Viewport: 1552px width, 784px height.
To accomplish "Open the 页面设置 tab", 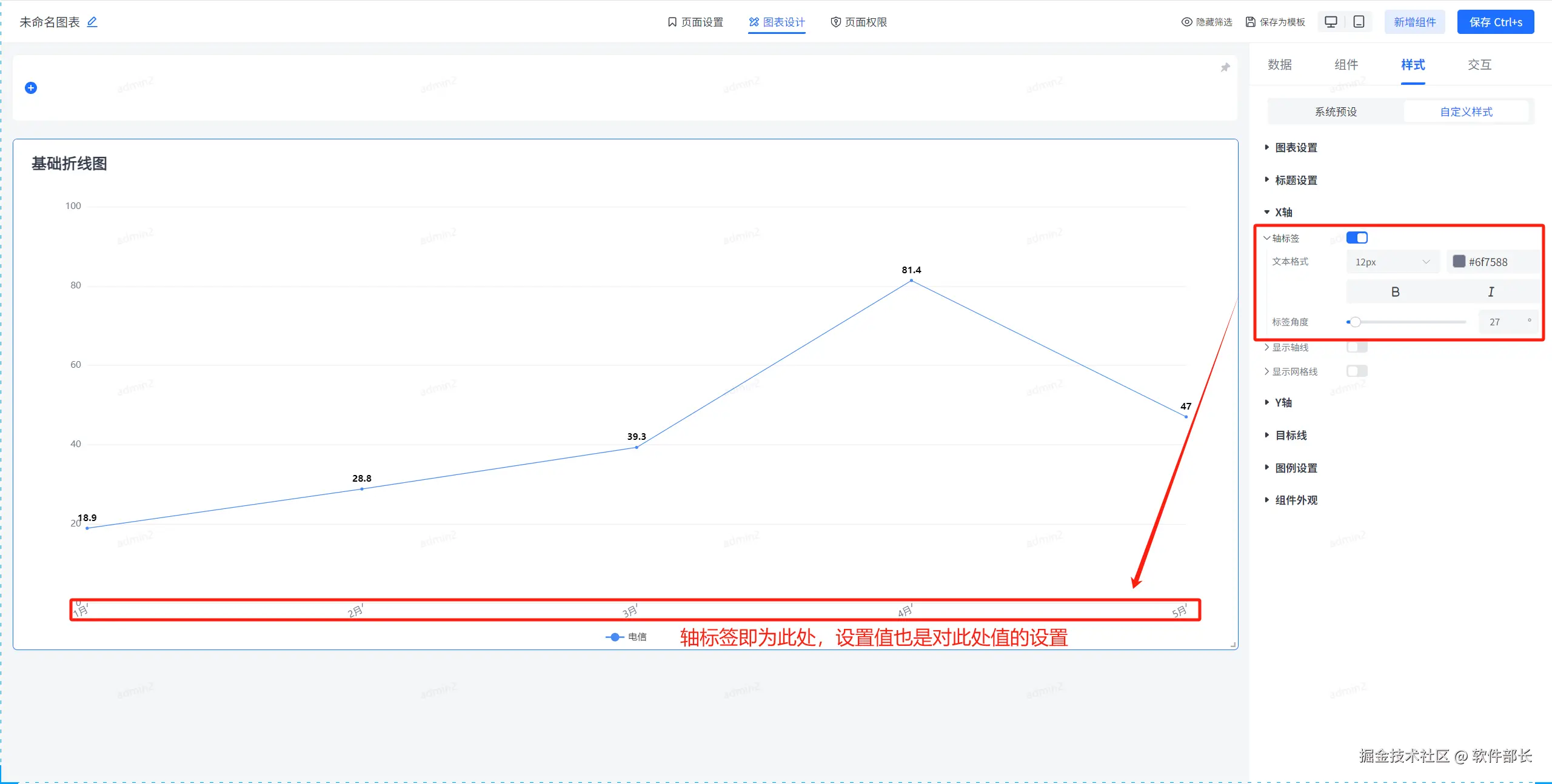I will pyautogui.click(x=695, y=22).
